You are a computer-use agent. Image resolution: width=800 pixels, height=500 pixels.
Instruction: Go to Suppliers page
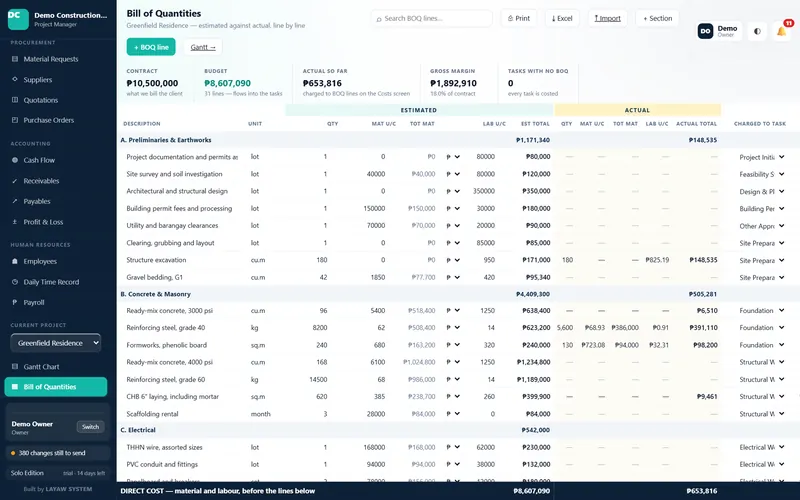[38, 80]
